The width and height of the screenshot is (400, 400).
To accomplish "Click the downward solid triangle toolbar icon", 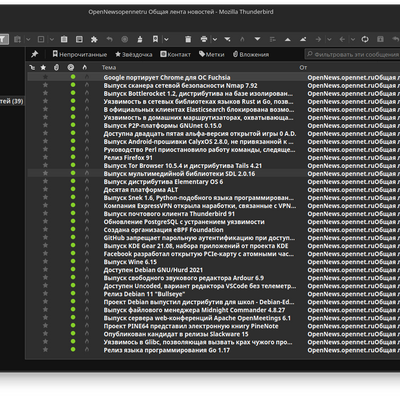I will point(257,39).
